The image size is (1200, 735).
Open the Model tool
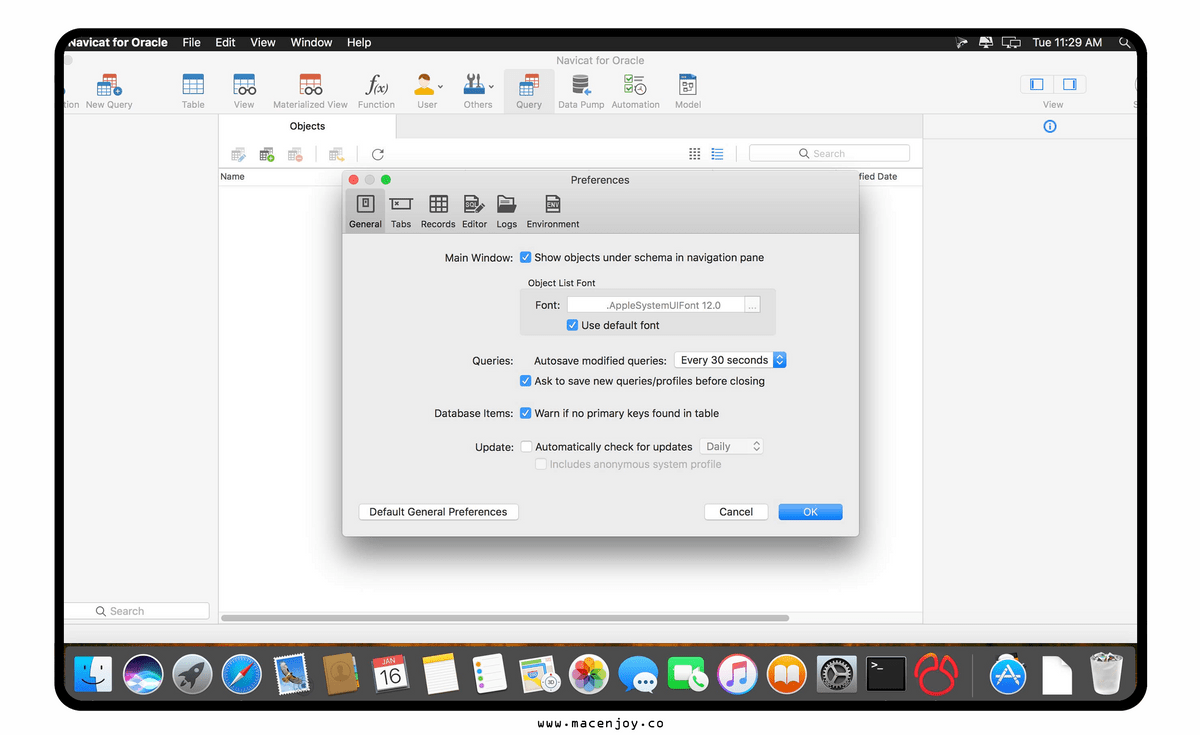687,90
